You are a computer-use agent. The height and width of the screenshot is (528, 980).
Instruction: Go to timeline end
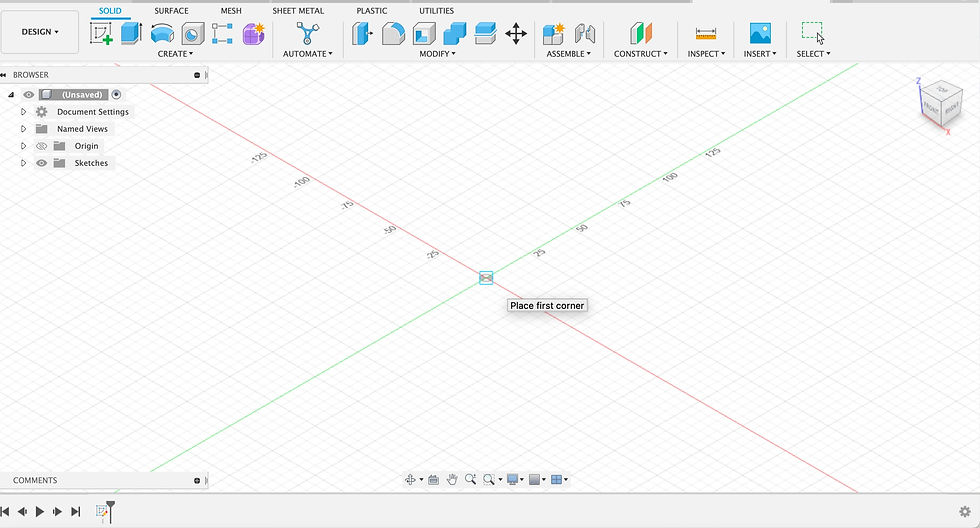(76, 512)
